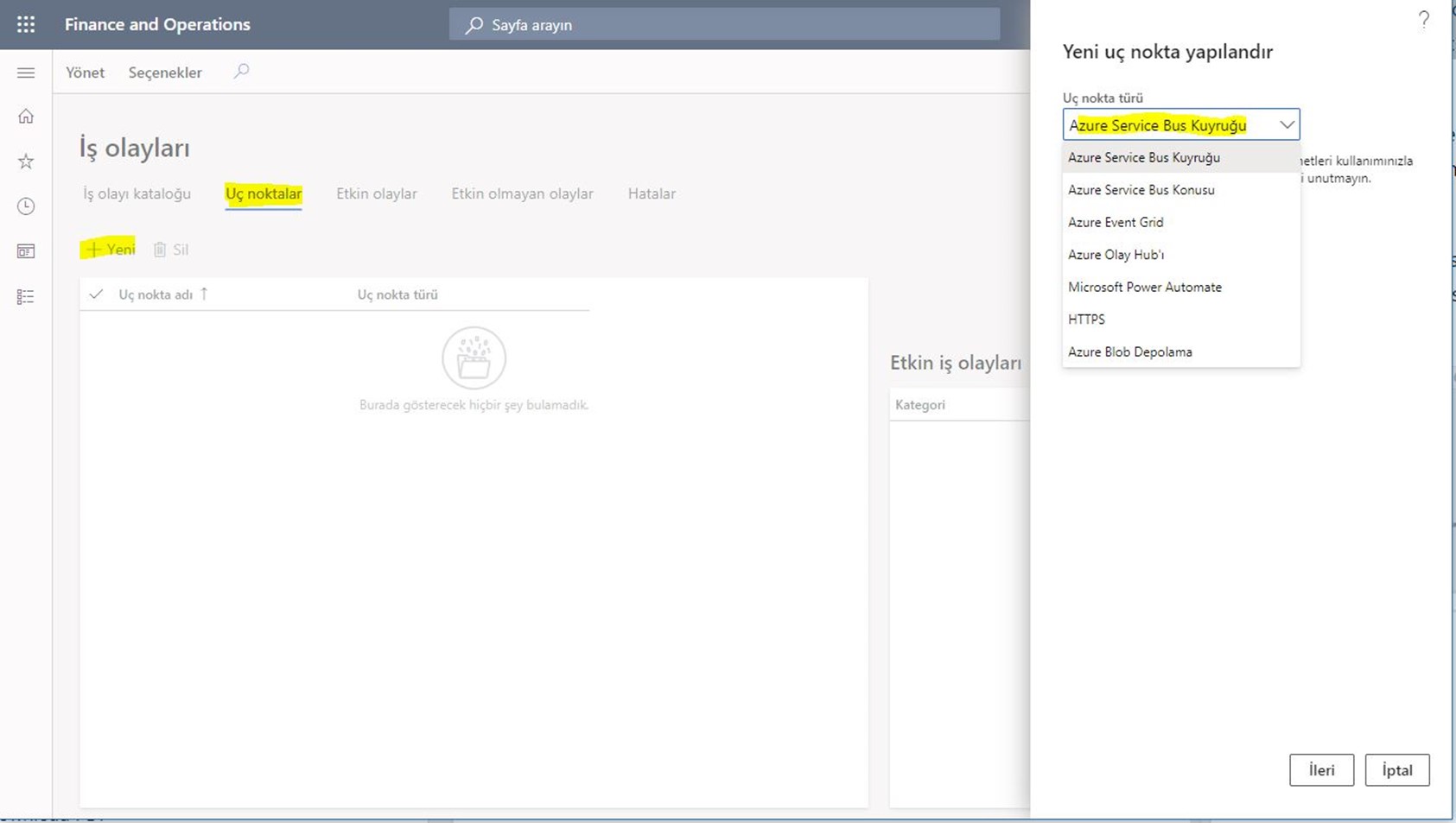
Task: Click the İptal button
Action: 1397,769
